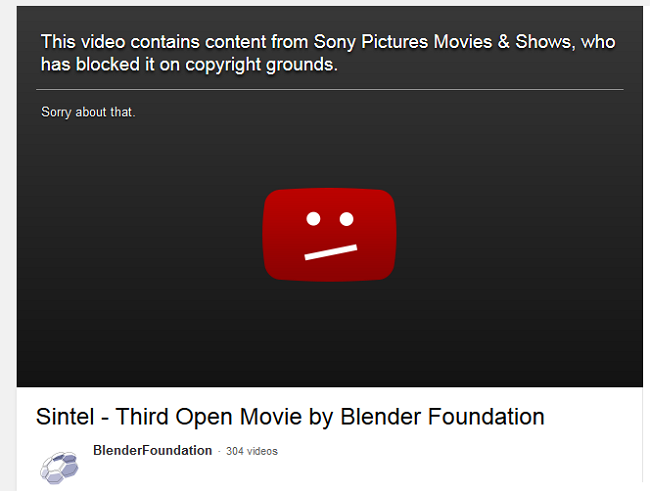
Task: Select the 'Sorry about that.' text
Action: point(88,112)
